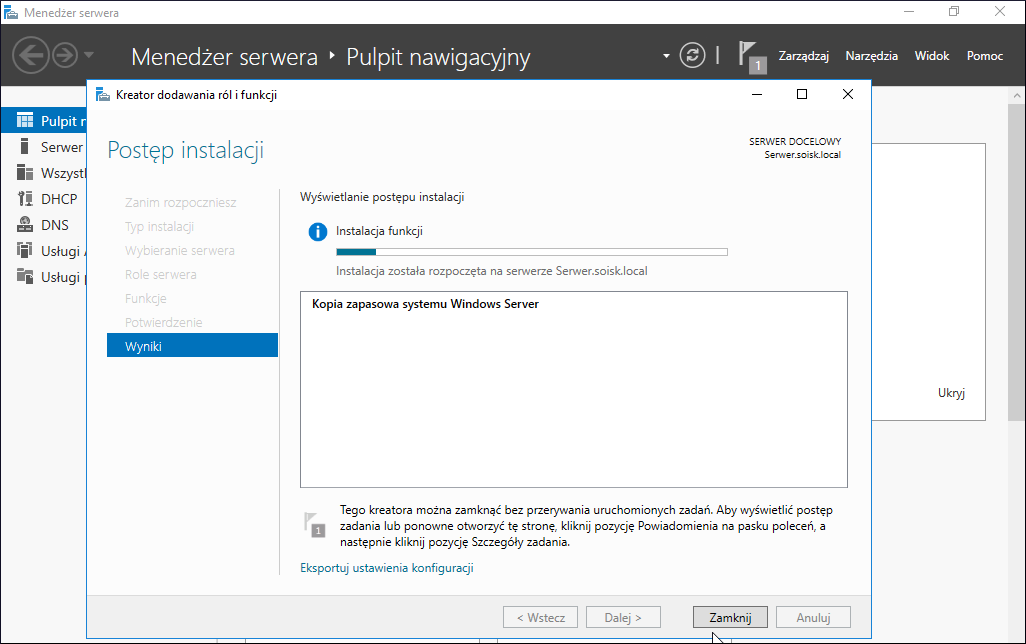This screenshot has height=644, width=1026.
Task: Select Pulpit nawigacyjny dashboard icon in sidebar
Action: point(25,120)
